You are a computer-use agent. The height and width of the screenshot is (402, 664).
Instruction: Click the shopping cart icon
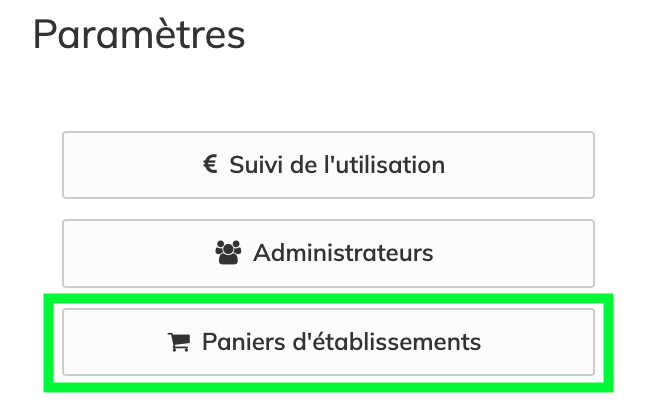click(x=179, y=342)
